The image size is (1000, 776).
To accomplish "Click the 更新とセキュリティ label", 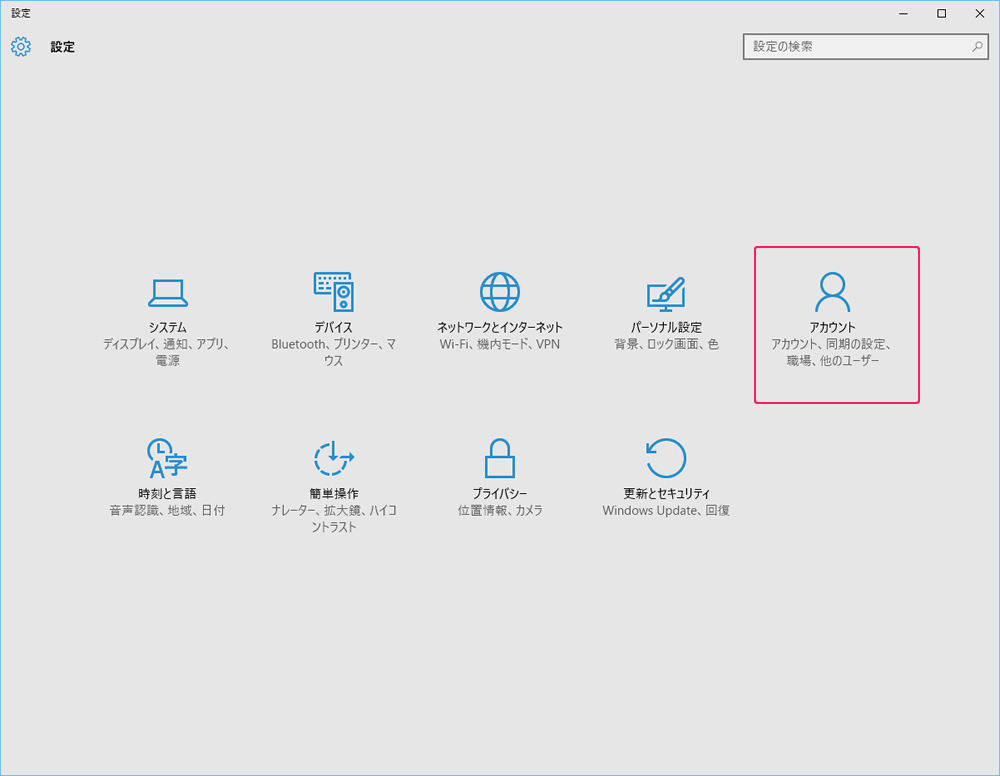I will (666, 494).
